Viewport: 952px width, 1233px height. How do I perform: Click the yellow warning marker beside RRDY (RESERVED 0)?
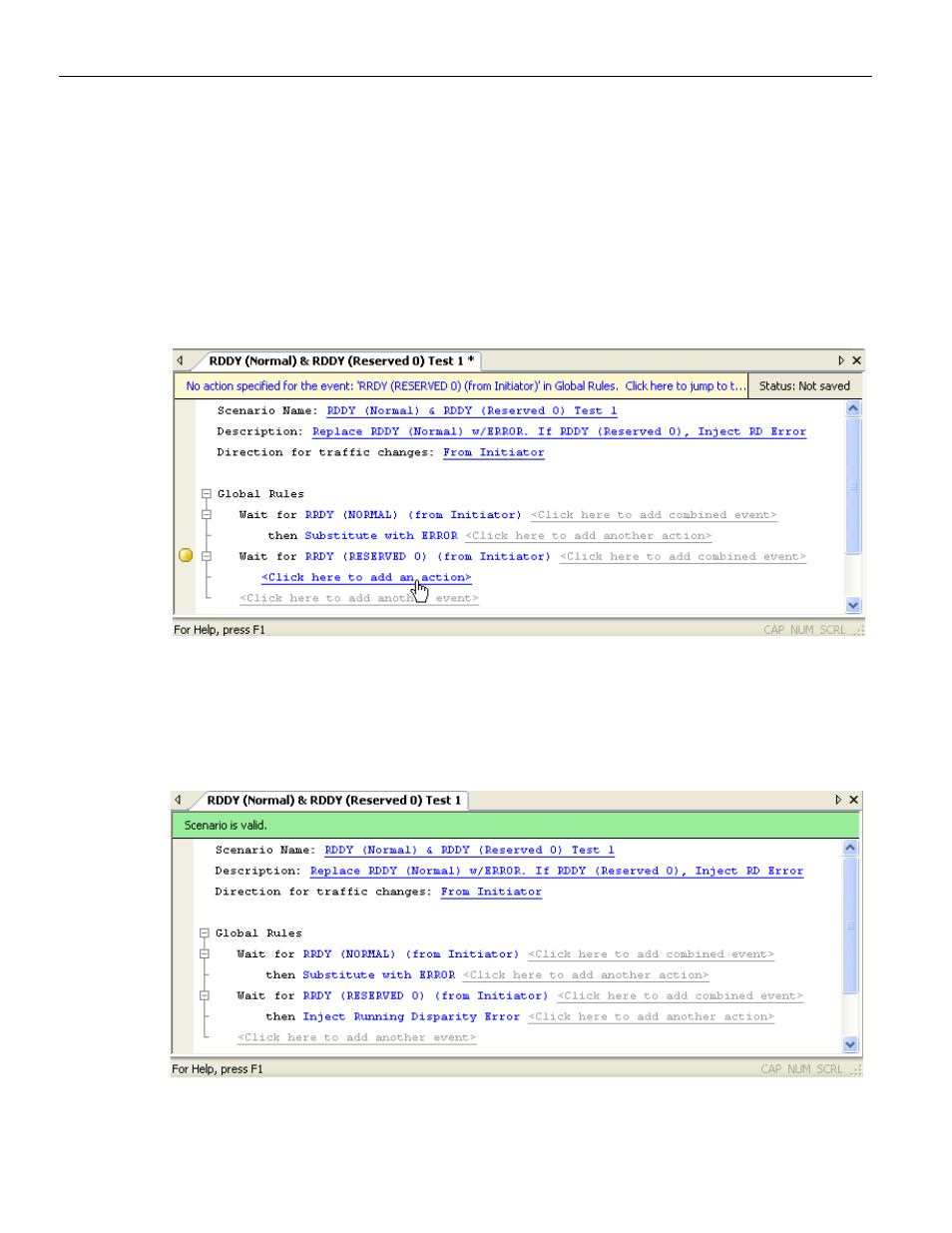click(186, 555)
